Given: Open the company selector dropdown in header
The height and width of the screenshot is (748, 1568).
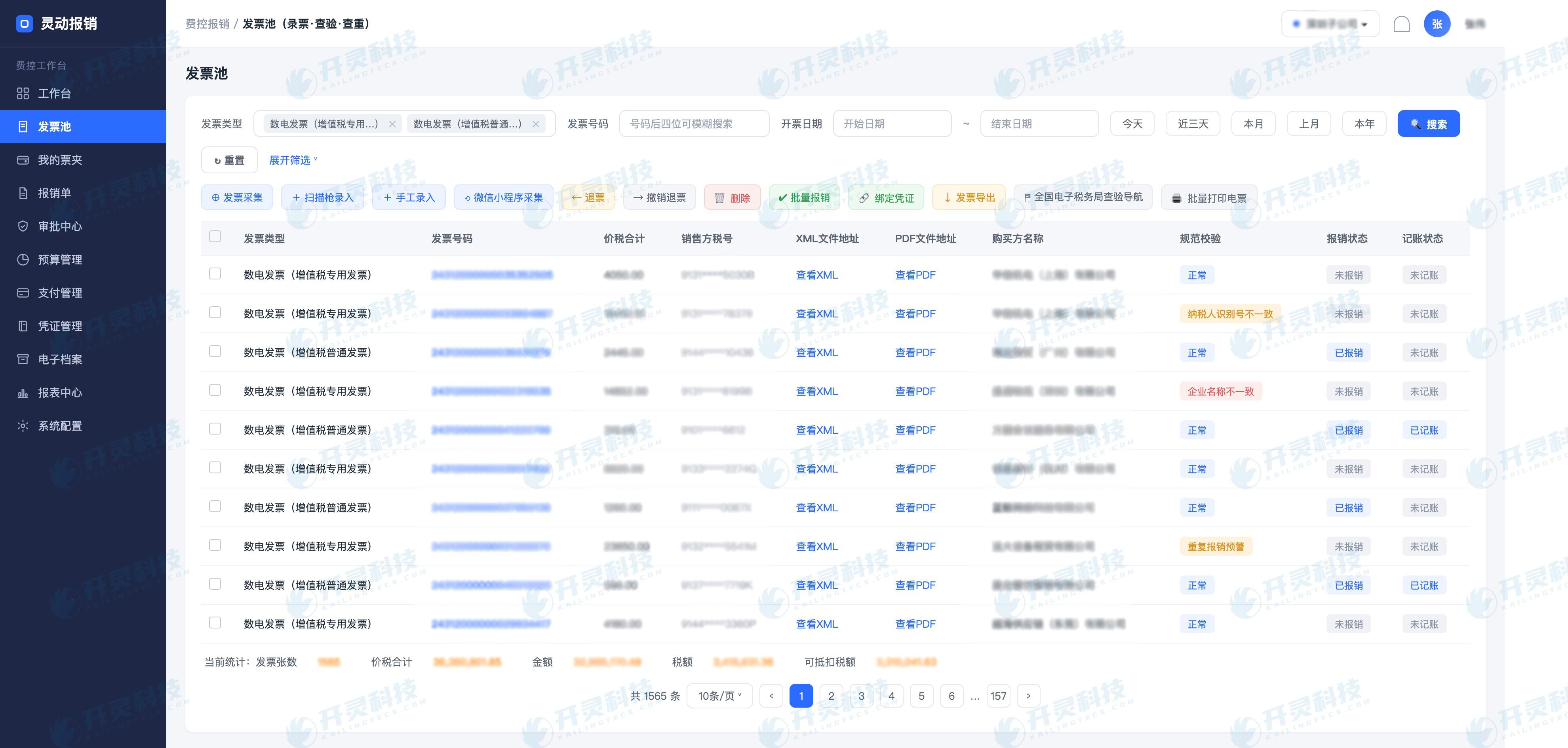Looking at the screenshot, I should click(x=1330, y=24).
